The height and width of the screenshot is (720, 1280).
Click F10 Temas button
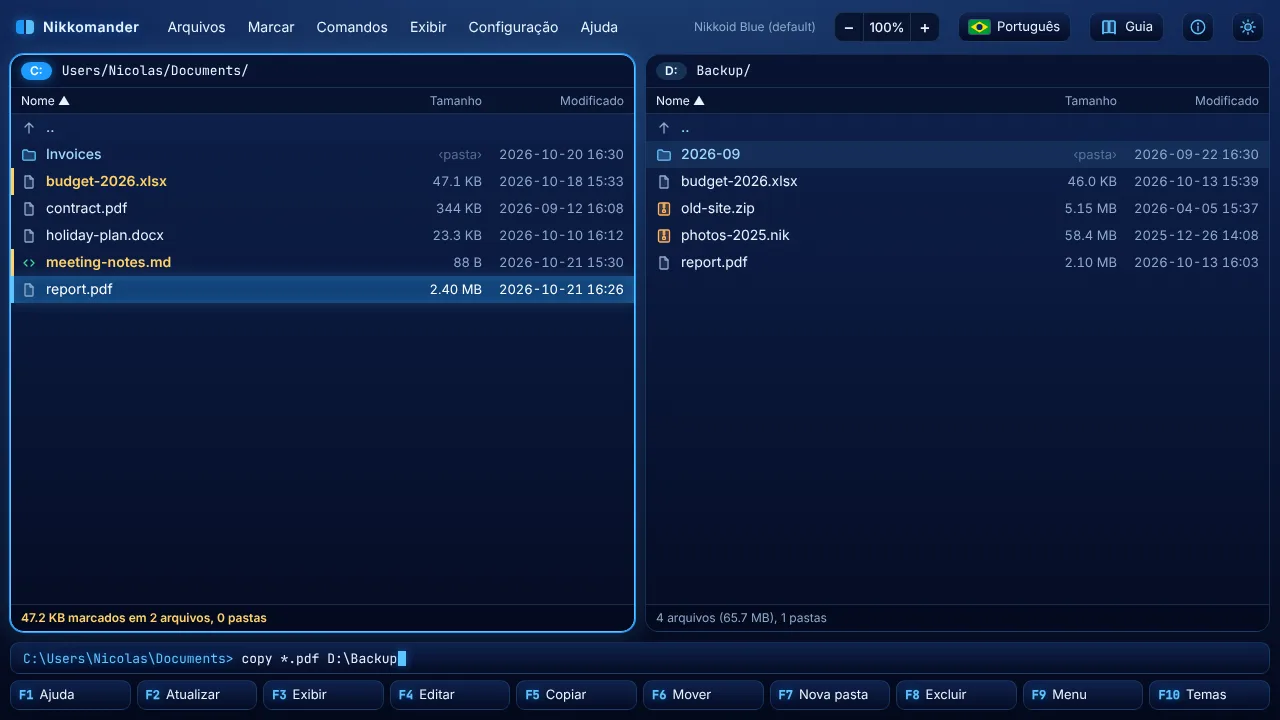coord(1209,694)
